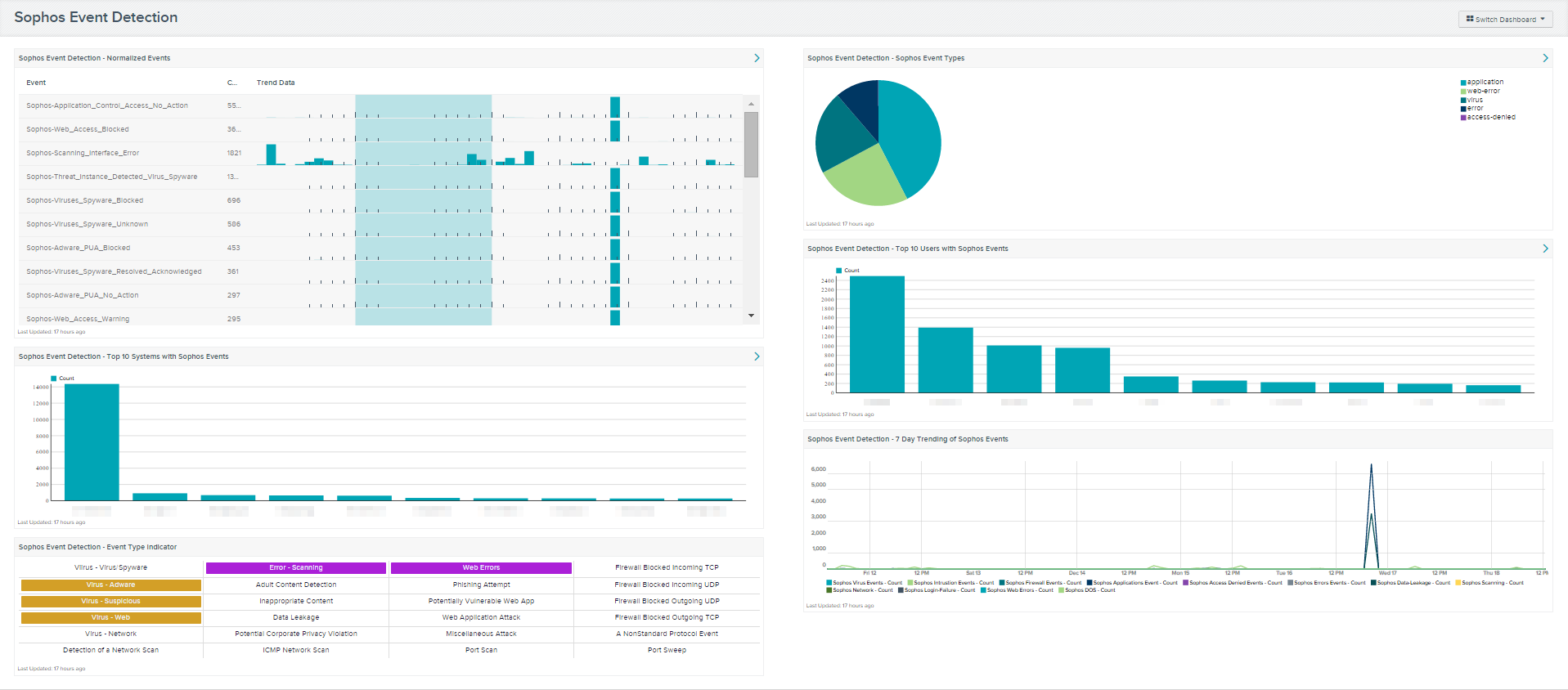Sort by the Event column header
1568x690 pixels.
(36, 83)
